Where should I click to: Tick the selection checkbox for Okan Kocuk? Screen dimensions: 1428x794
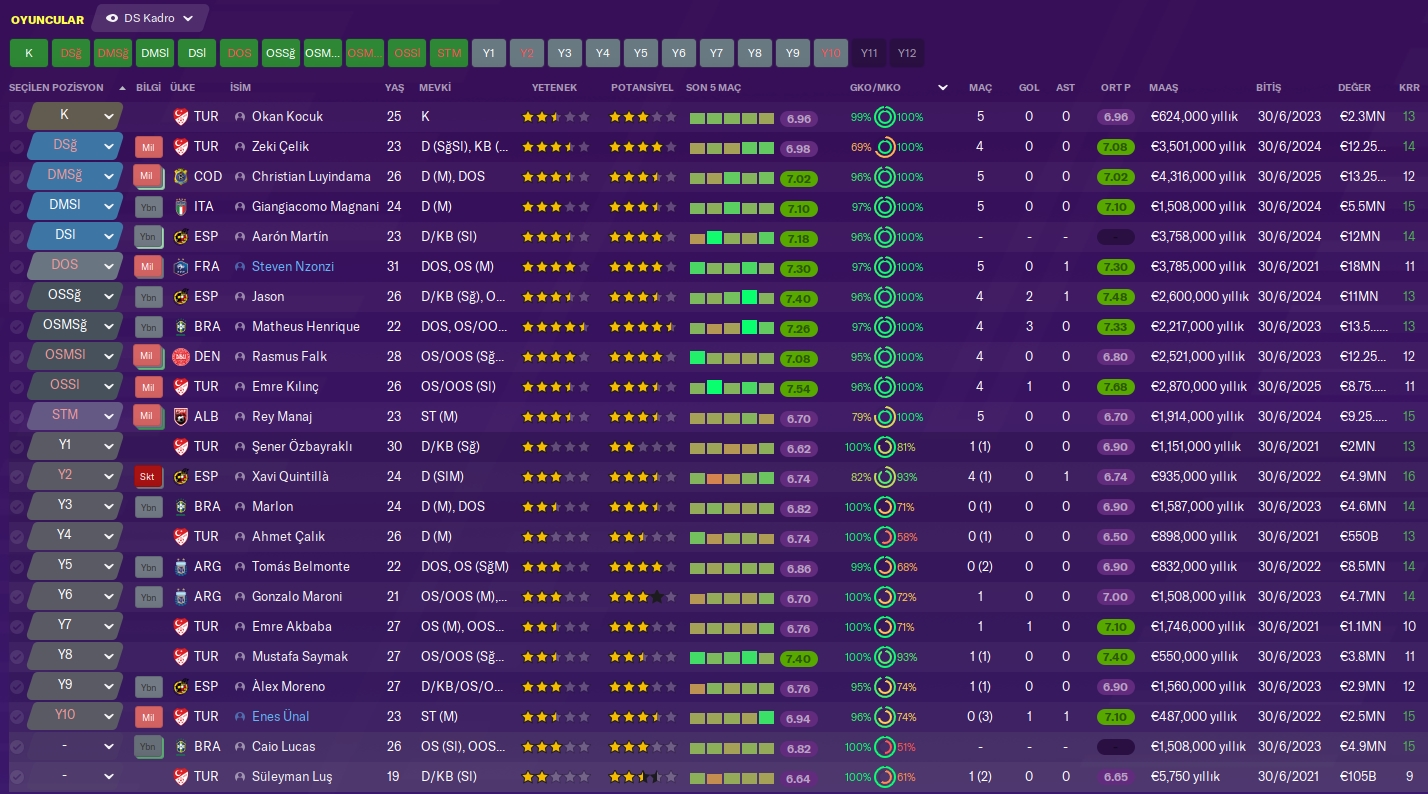click(16, 117)
